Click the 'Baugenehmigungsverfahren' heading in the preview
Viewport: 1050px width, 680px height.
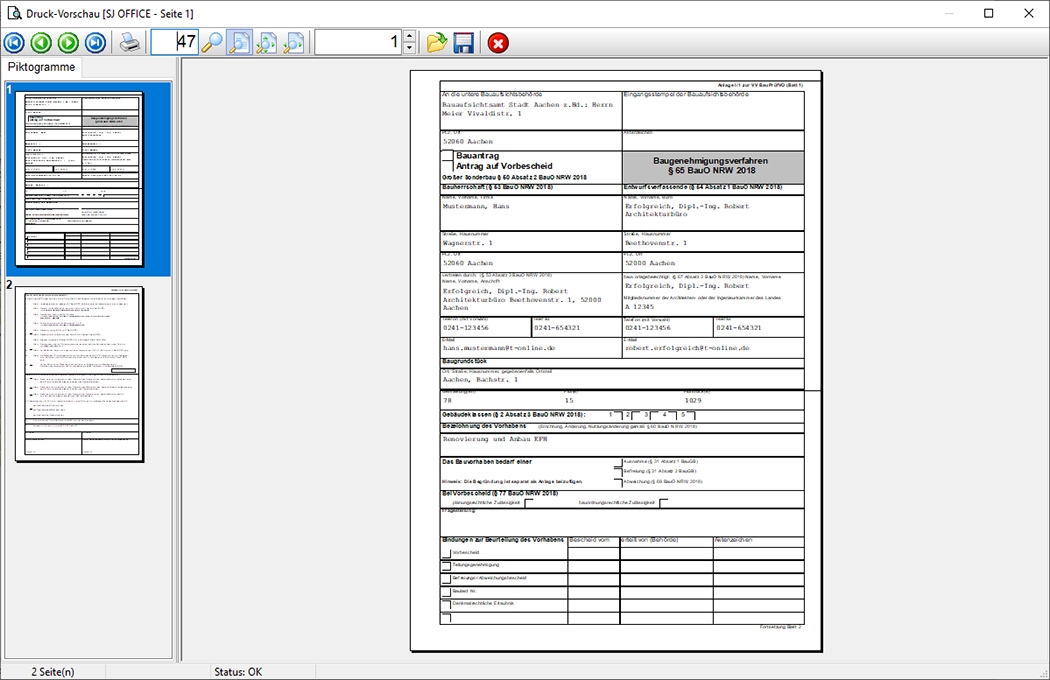(710, 161)
